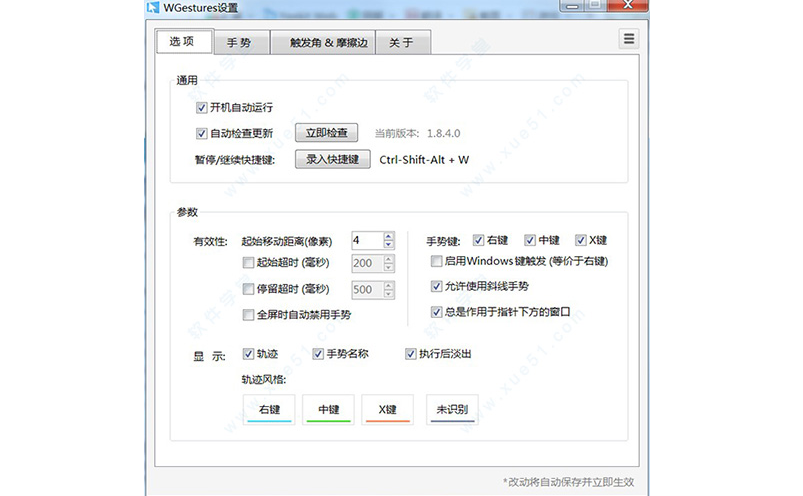Enable 启用Windows键触发 checkbox
Viewport: 803px width, 496px height.
click(x=436, y=261)
